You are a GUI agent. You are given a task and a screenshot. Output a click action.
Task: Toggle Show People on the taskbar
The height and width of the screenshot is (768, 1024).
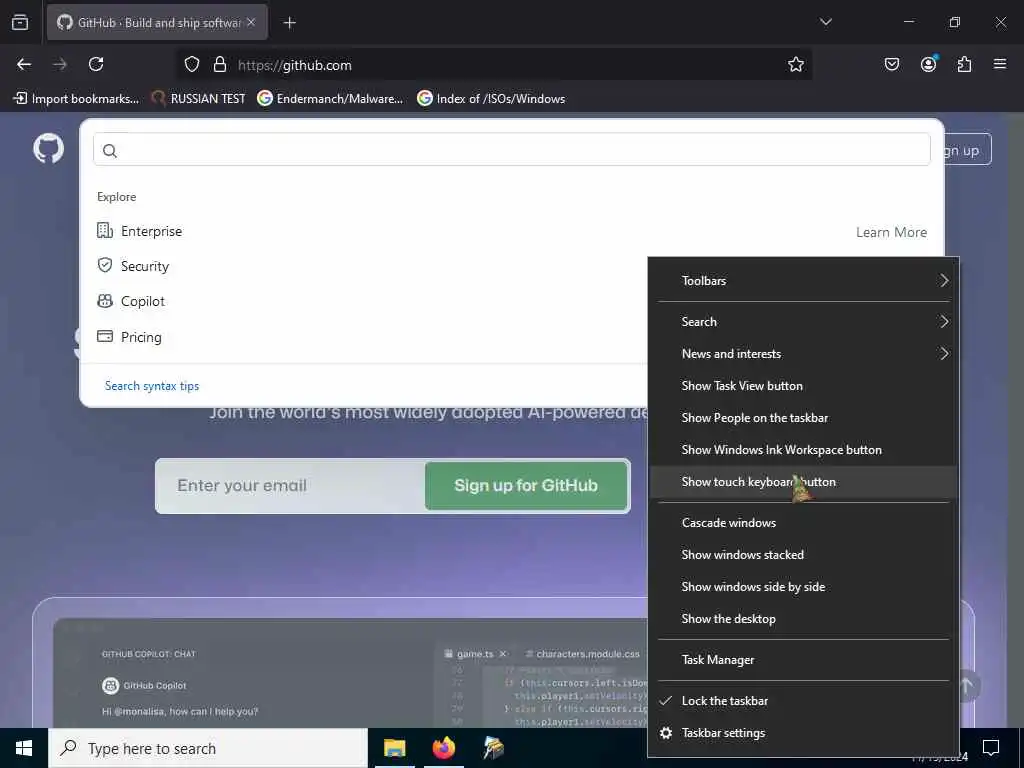804,417
